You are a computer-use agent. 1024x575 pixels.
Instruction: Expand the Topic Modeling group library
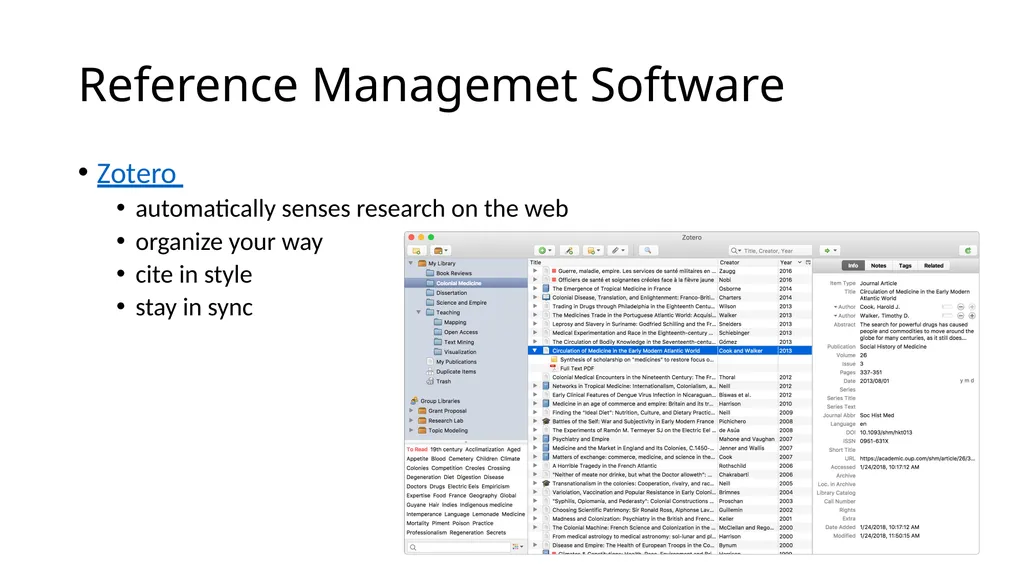tap(411, 431)
